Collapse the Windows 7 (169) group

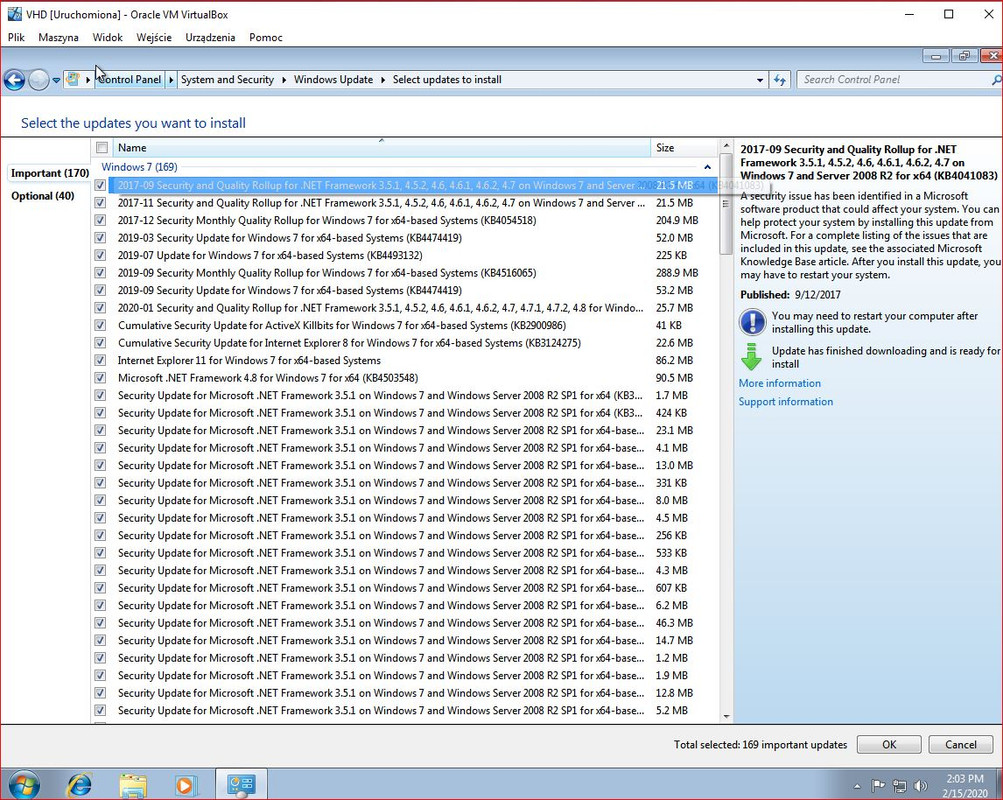click(707, 167)
